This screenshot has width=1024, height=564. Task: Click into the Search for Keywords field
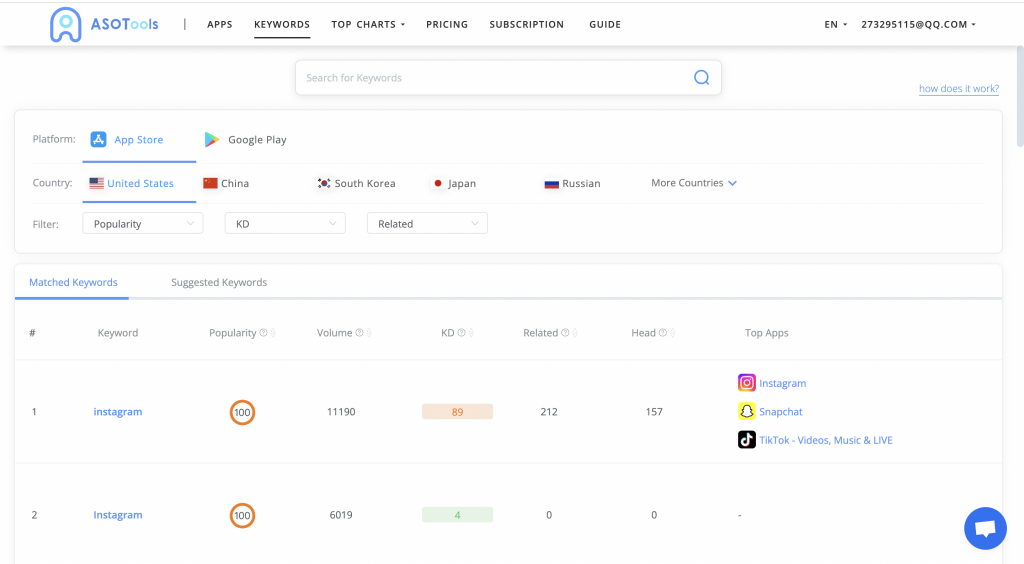pyautogui.click(x=508, y=78)
